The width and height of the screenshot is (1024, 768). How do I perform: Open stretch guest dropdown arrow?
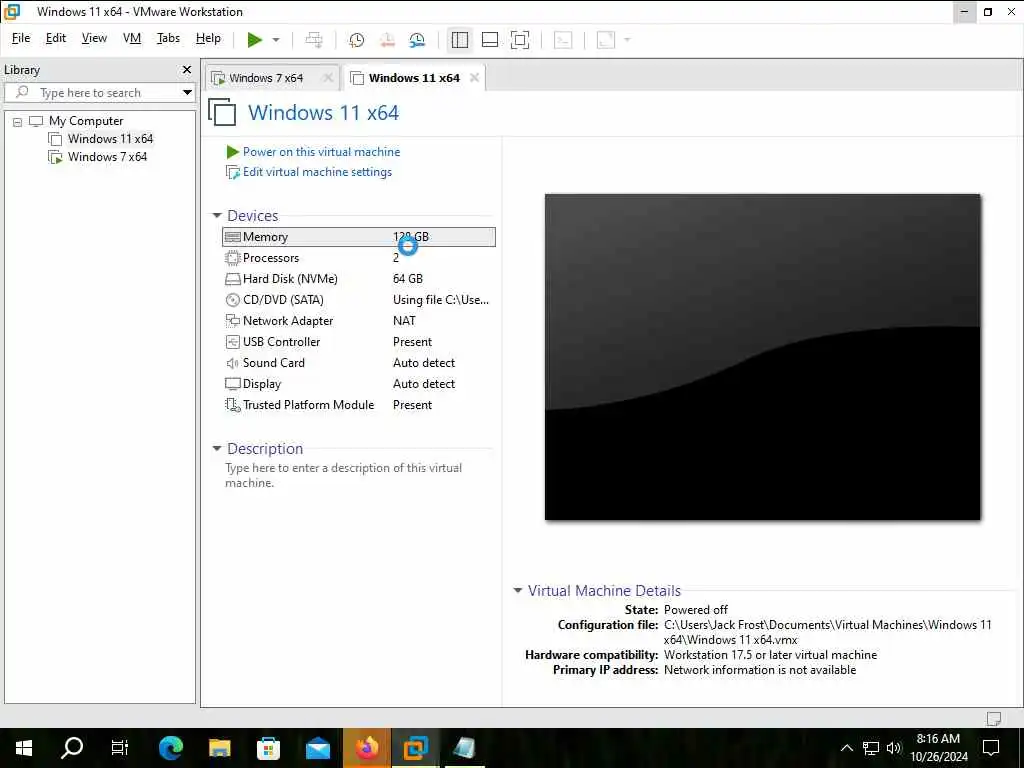(627, 40)
